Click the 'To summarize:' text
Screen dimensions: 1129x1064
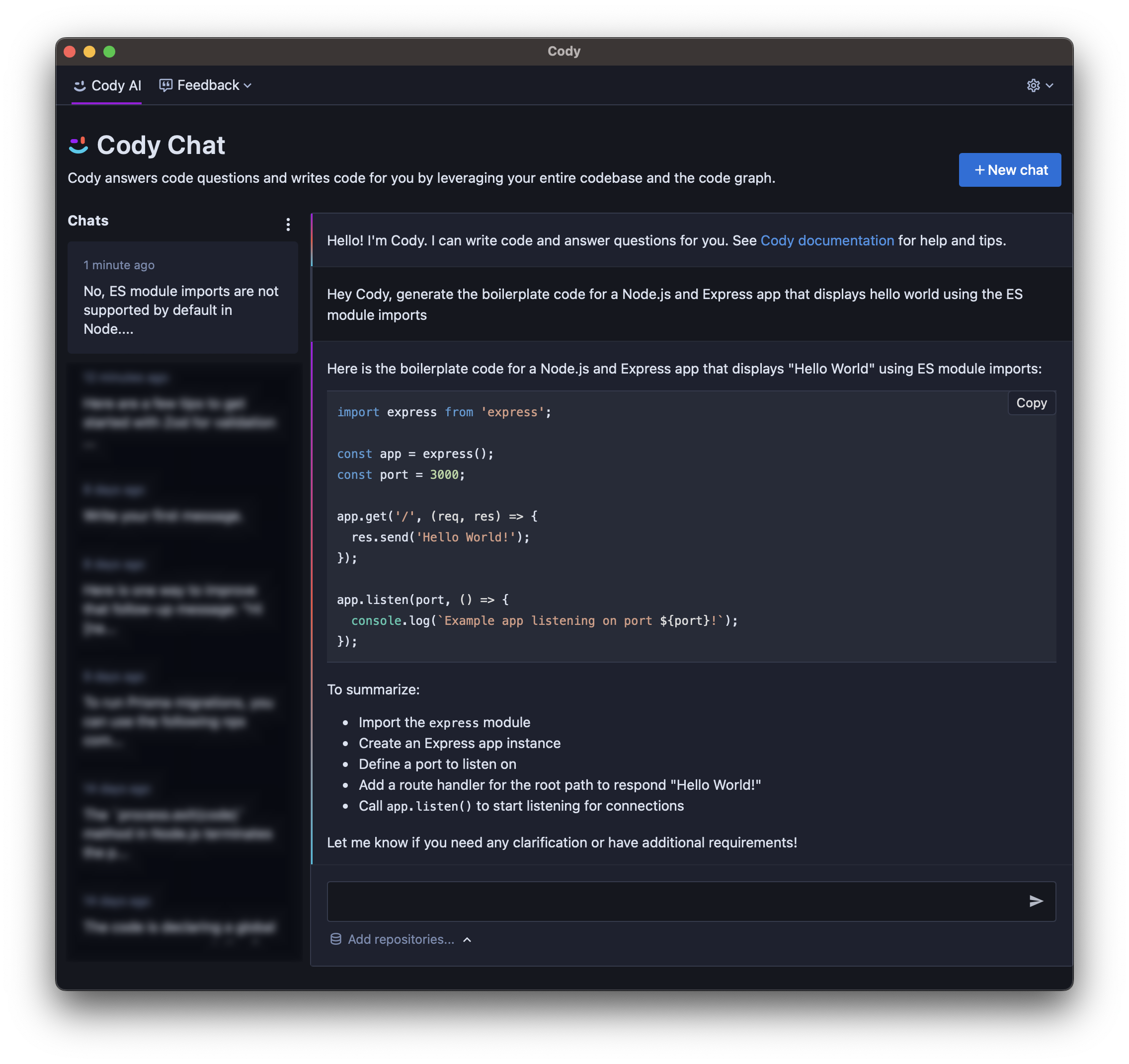(373, 689)
